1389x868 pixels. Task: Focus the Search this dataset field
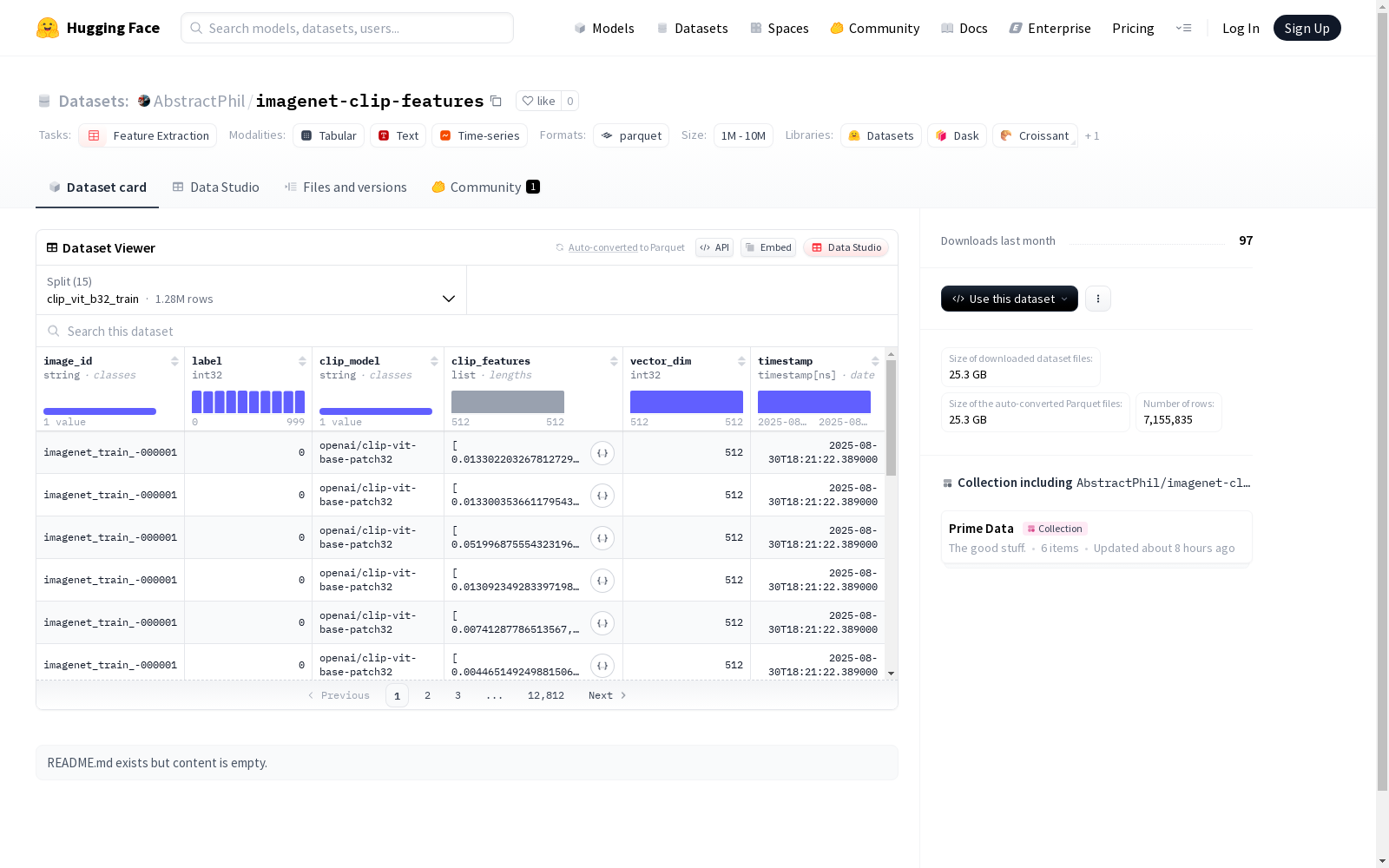[467, 331]
